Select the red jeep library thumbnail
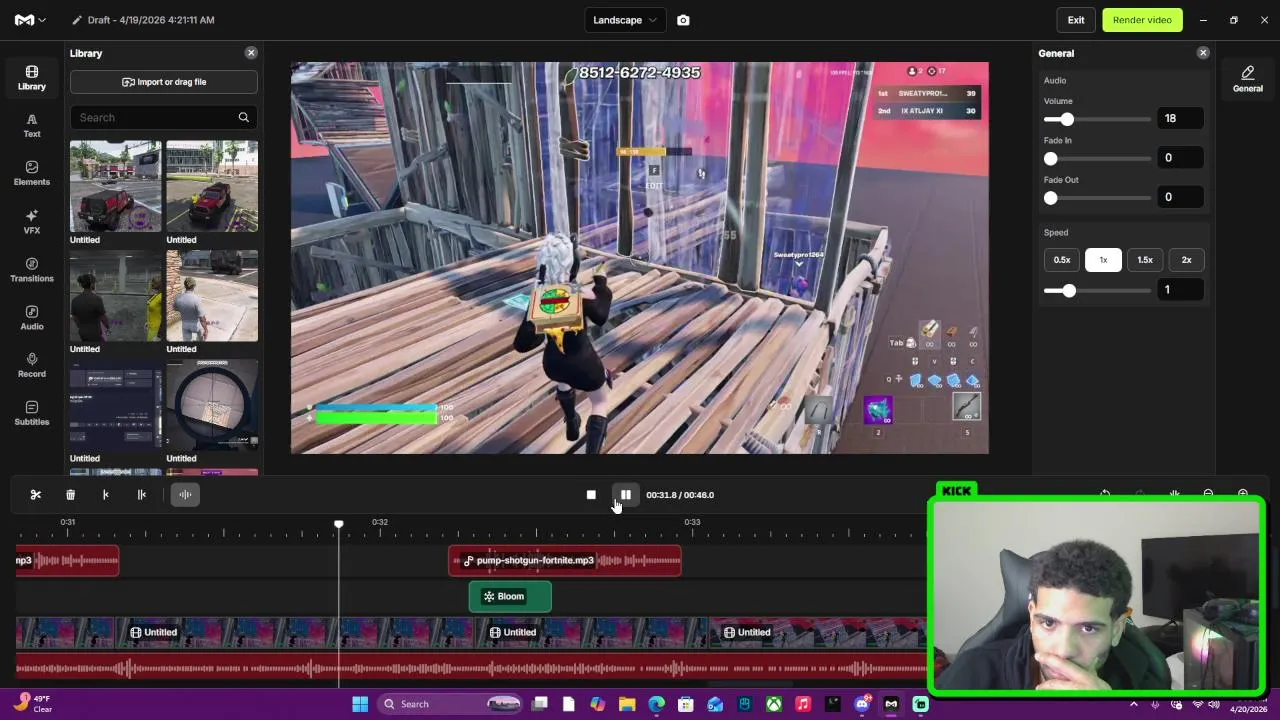 click(x=115, y=186)
